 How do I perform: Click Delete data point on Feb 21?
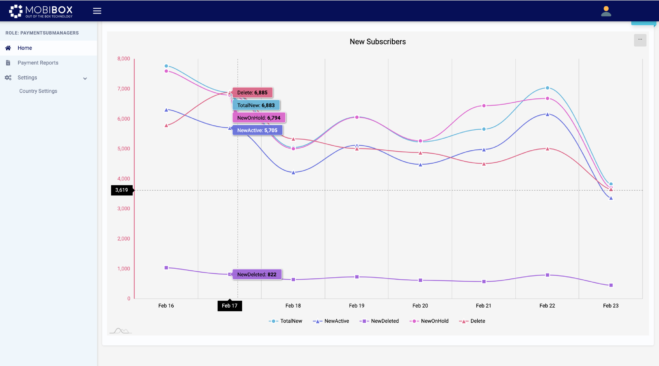coord(484,164)
